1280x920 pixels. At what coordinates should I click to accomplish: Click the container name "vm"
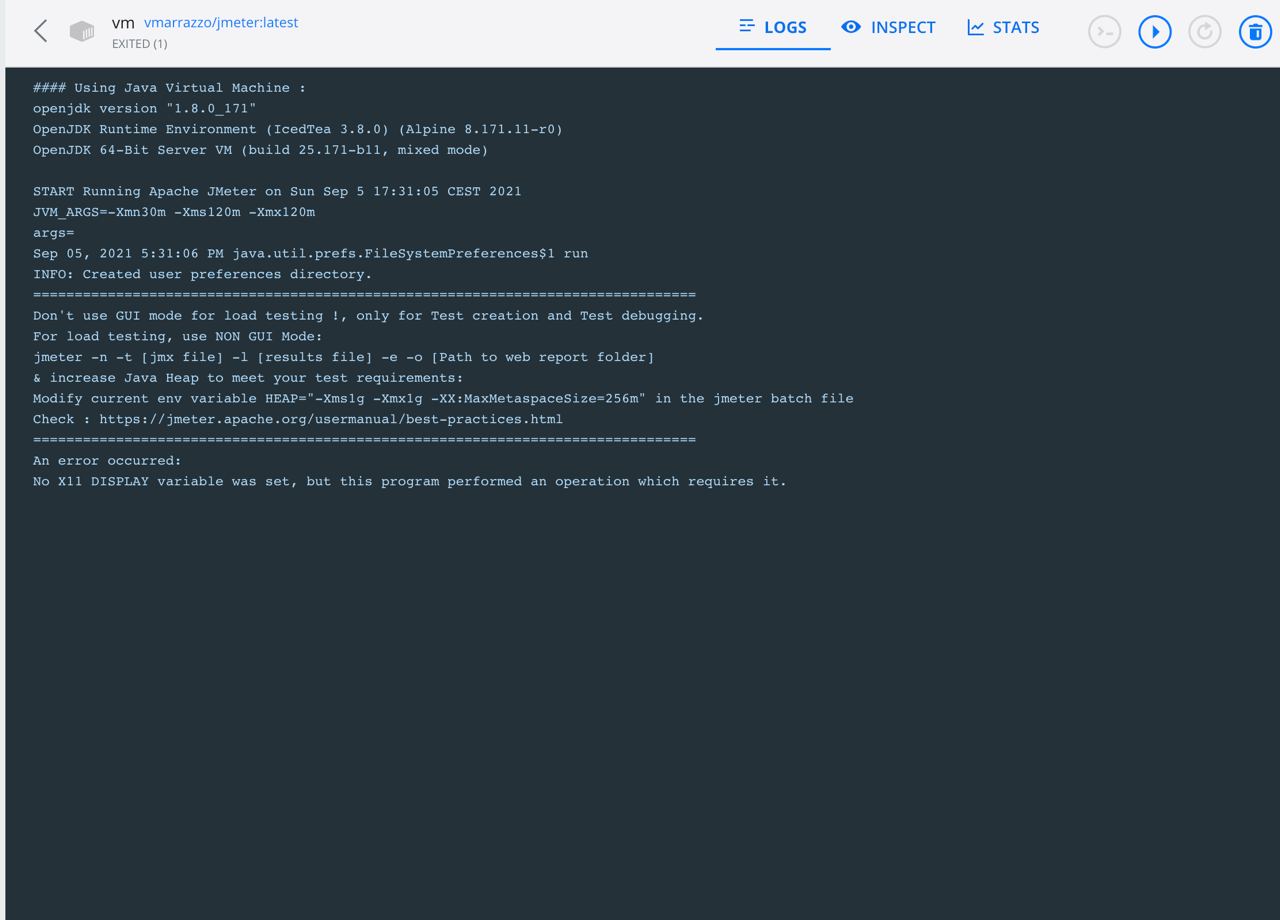point(123,22)
